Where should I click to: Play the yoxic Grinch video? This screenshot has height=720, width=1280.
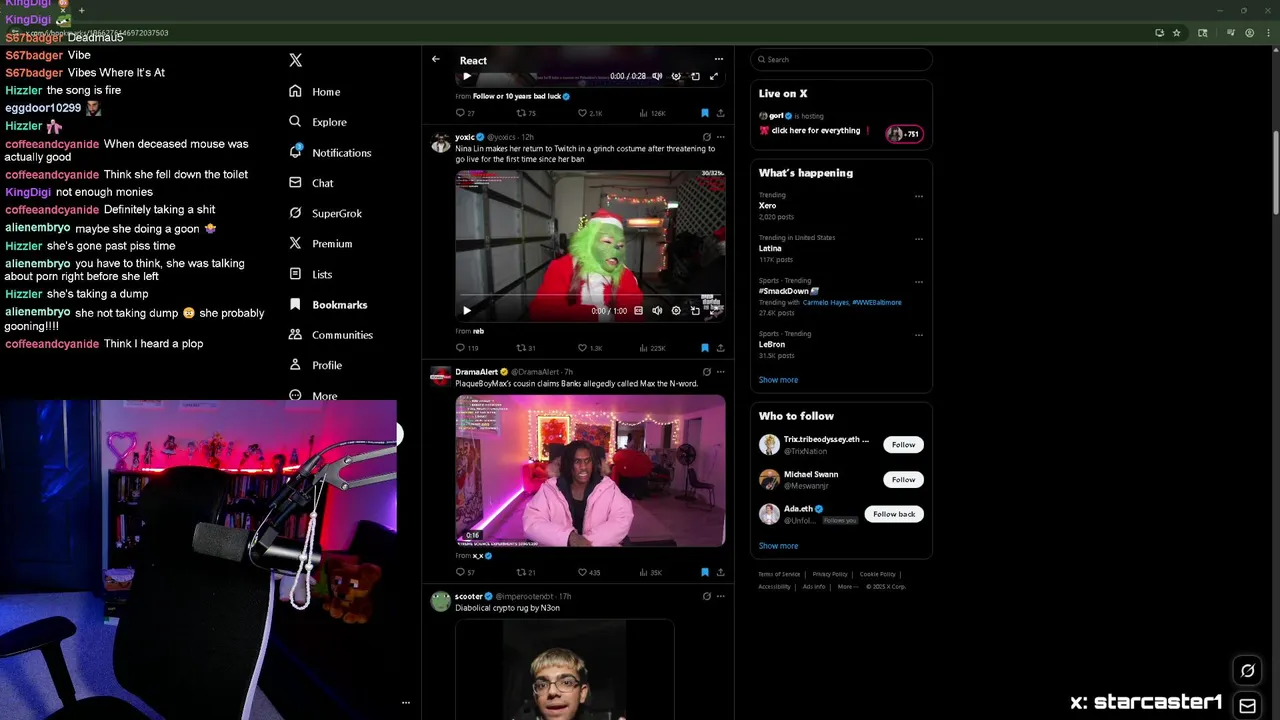(x=466, y=311)
